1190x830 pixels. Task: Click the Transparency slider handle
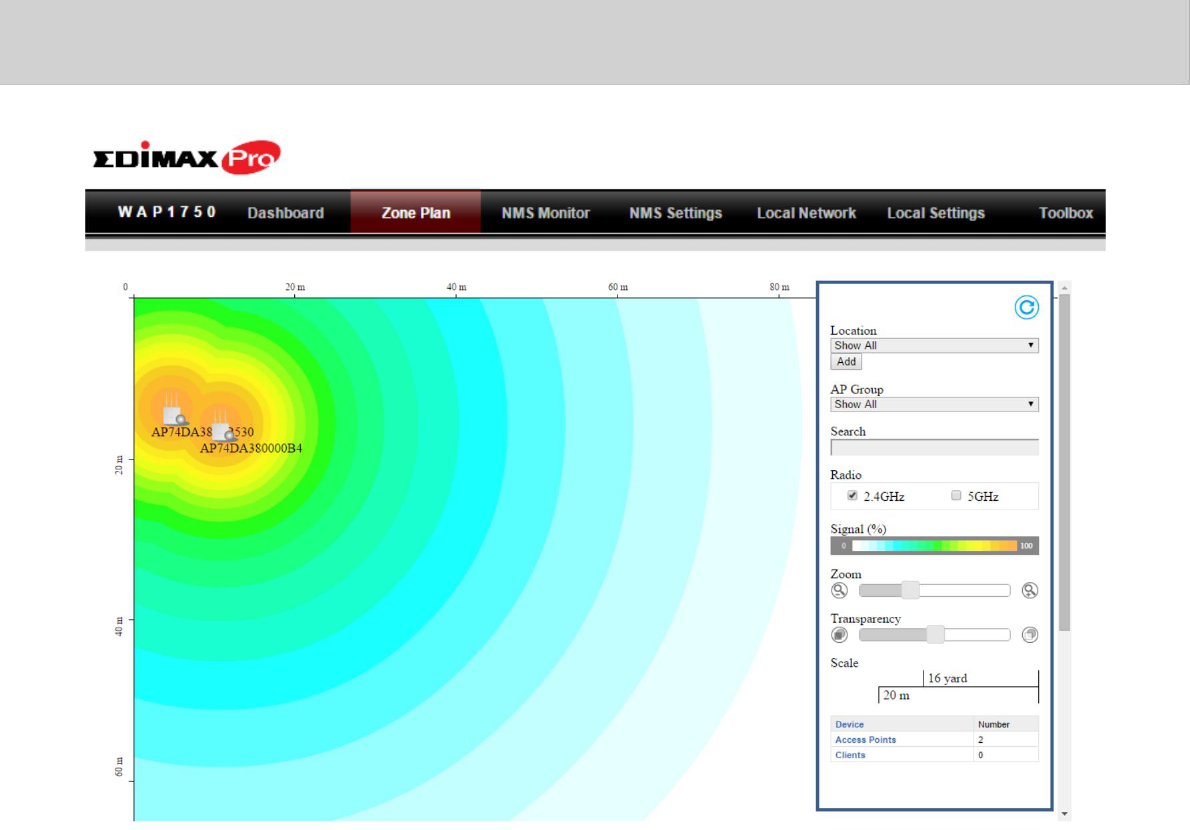click(935, 635)
